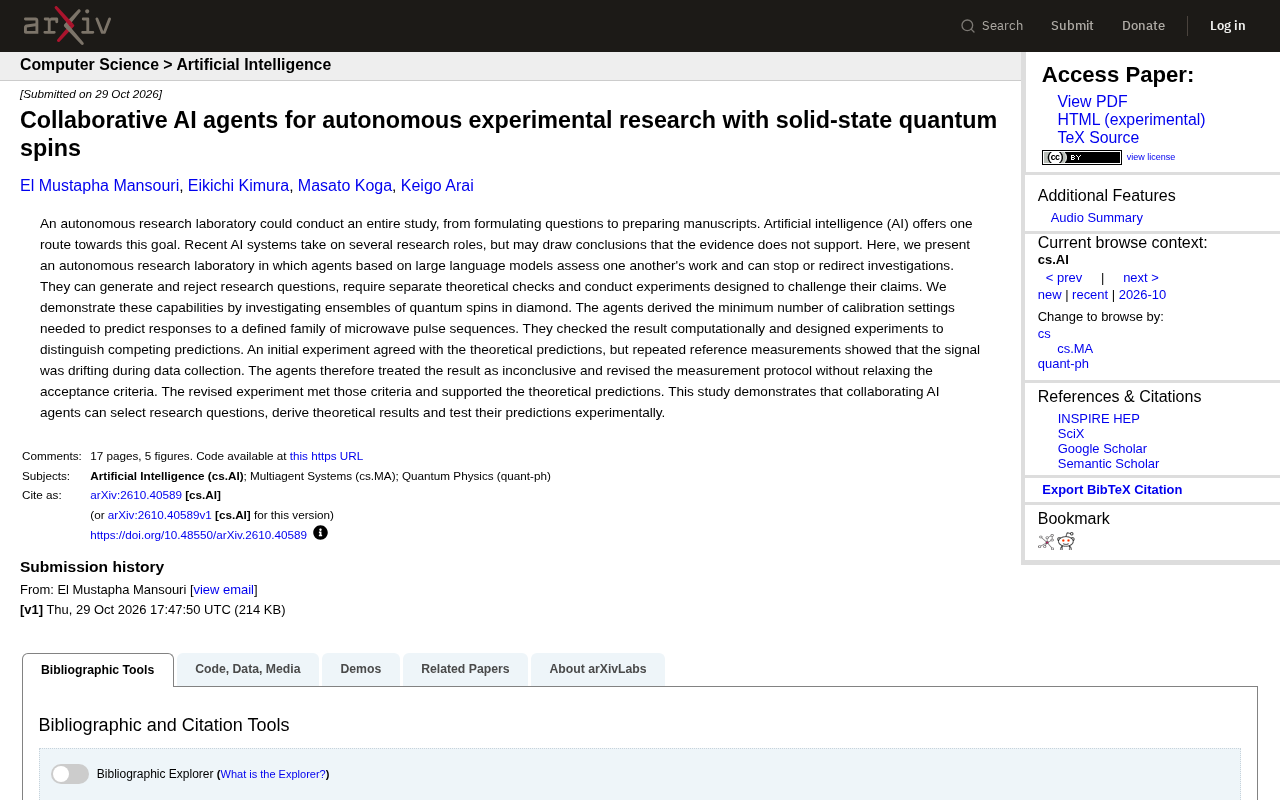Screen dimensions: 1280x800
Task: Open the Search control in the header
Action: click(992, 26)
